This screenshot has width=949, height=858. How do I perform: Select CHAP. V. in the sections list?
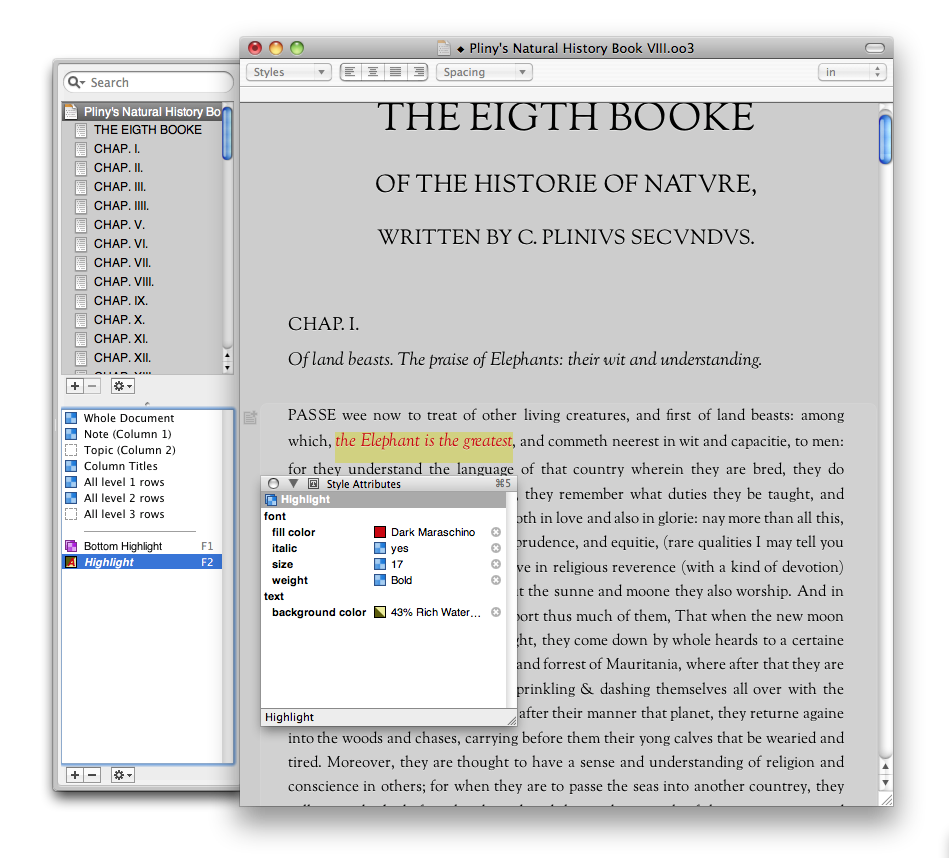[119, 225]
